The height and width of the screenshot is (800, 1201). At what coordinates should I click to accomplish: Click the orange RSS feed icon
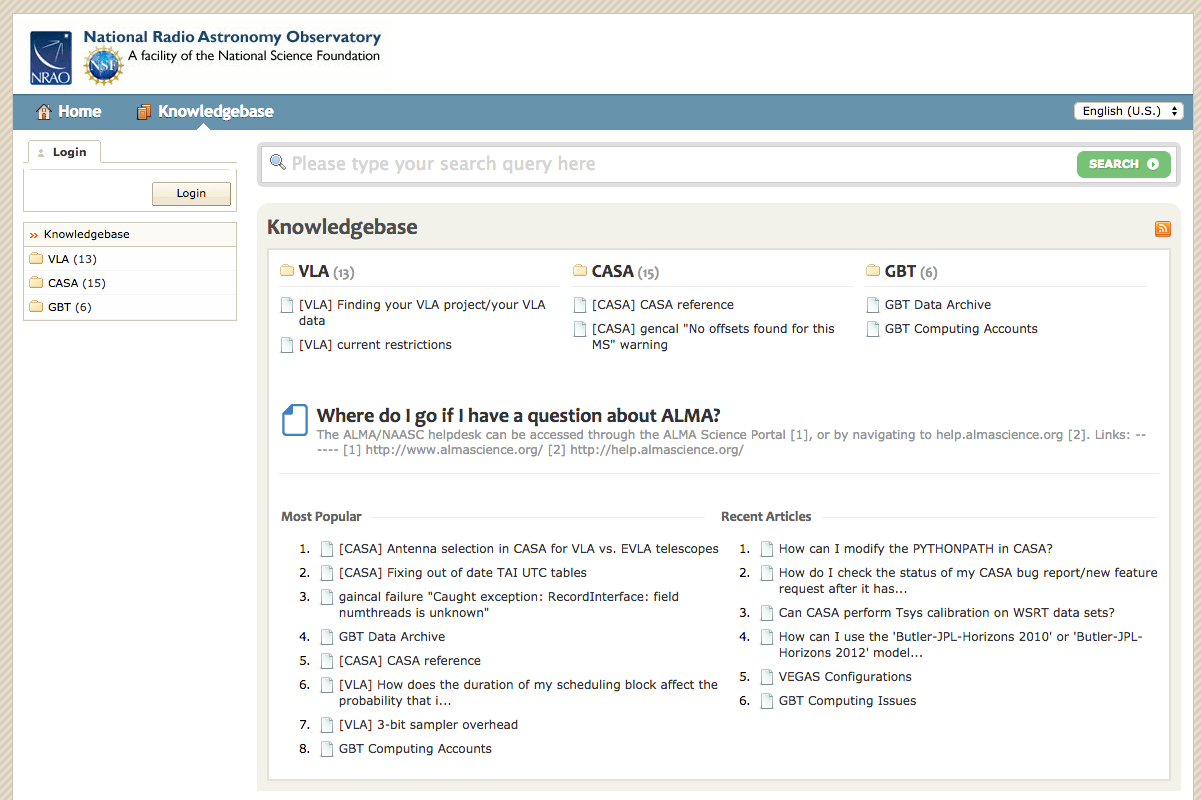[1162, 229]
